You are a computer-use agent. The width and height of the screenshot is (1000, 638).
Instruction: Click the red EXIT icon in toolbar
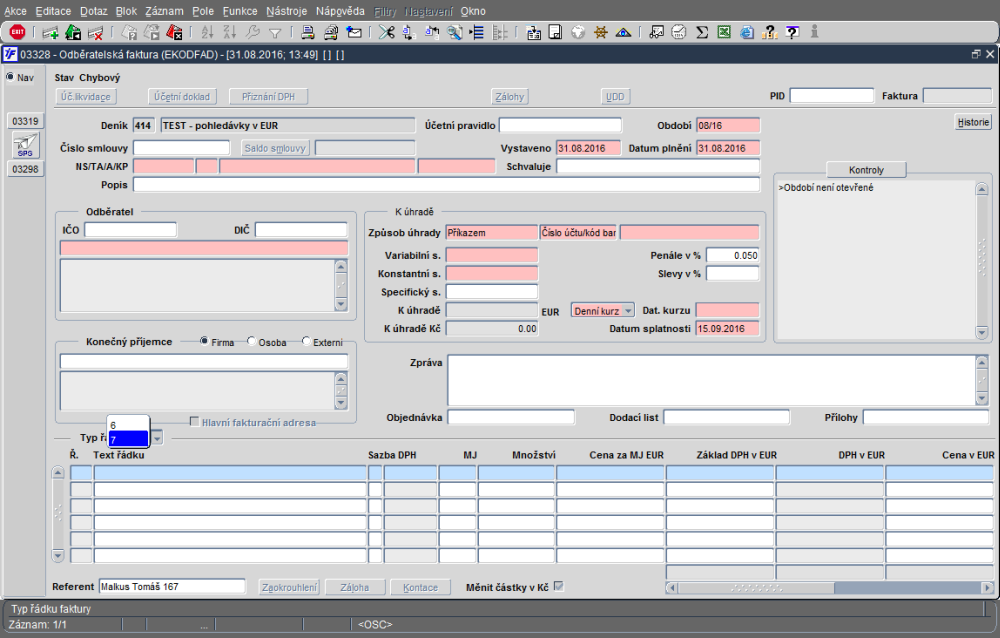(17, 32)
